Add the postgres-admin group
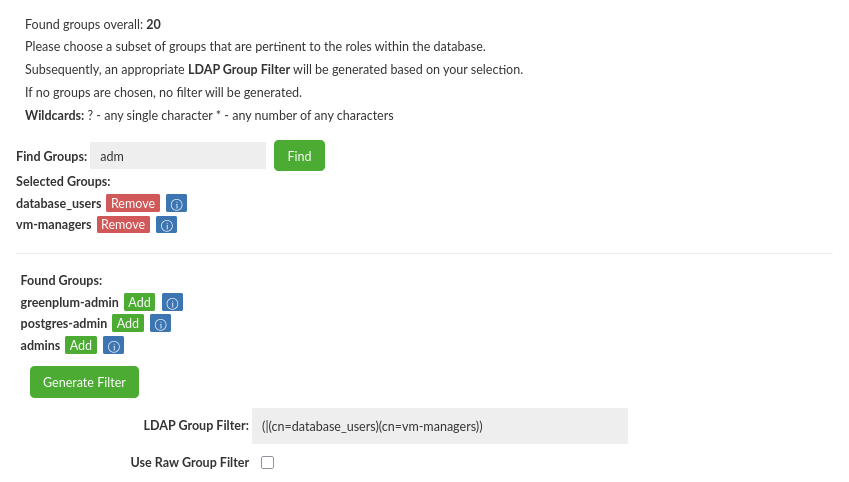This screenshot has width=849, height=482. click(x=128, y=323)
